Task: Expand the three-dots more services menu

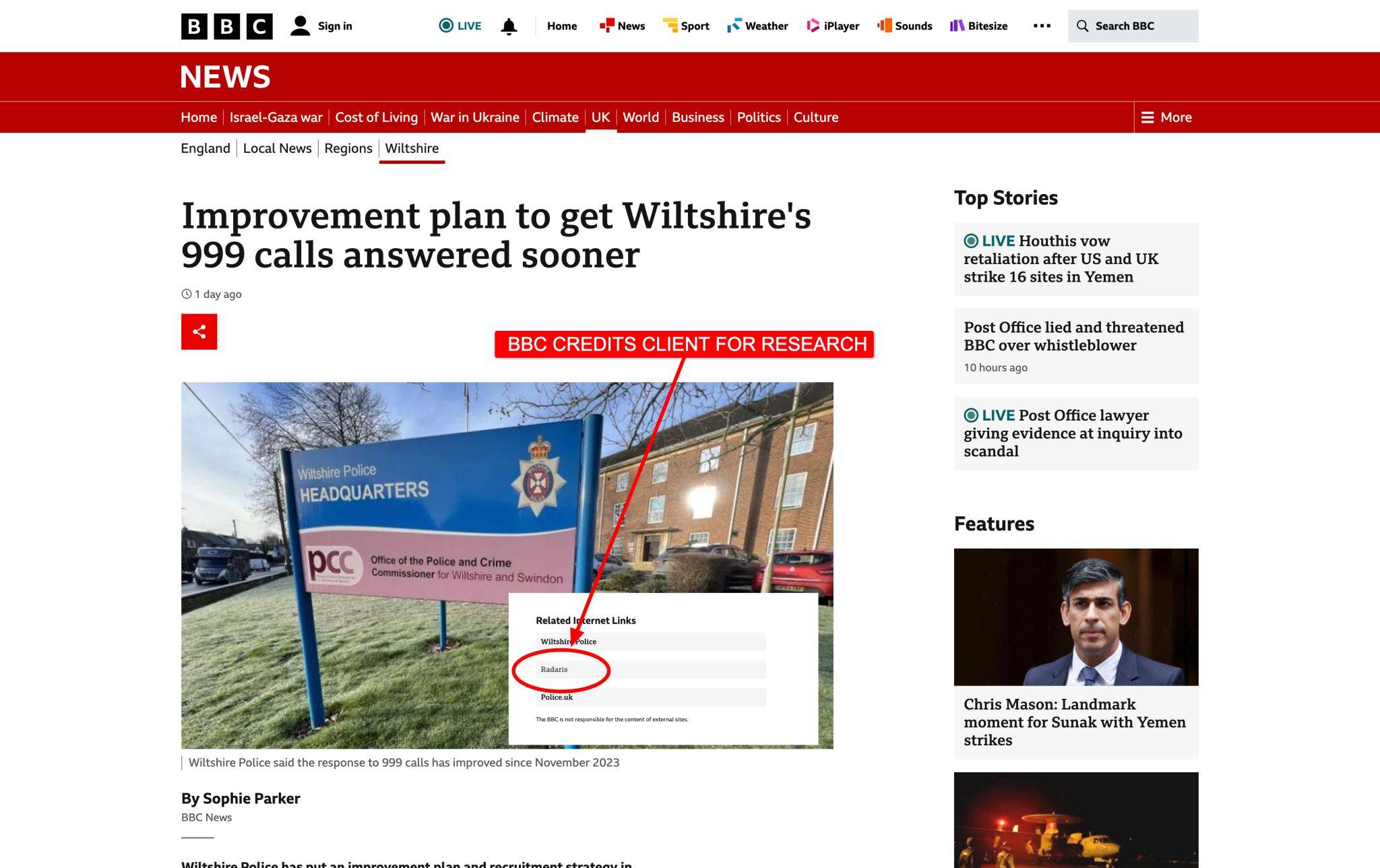Action: (1042, 26)
